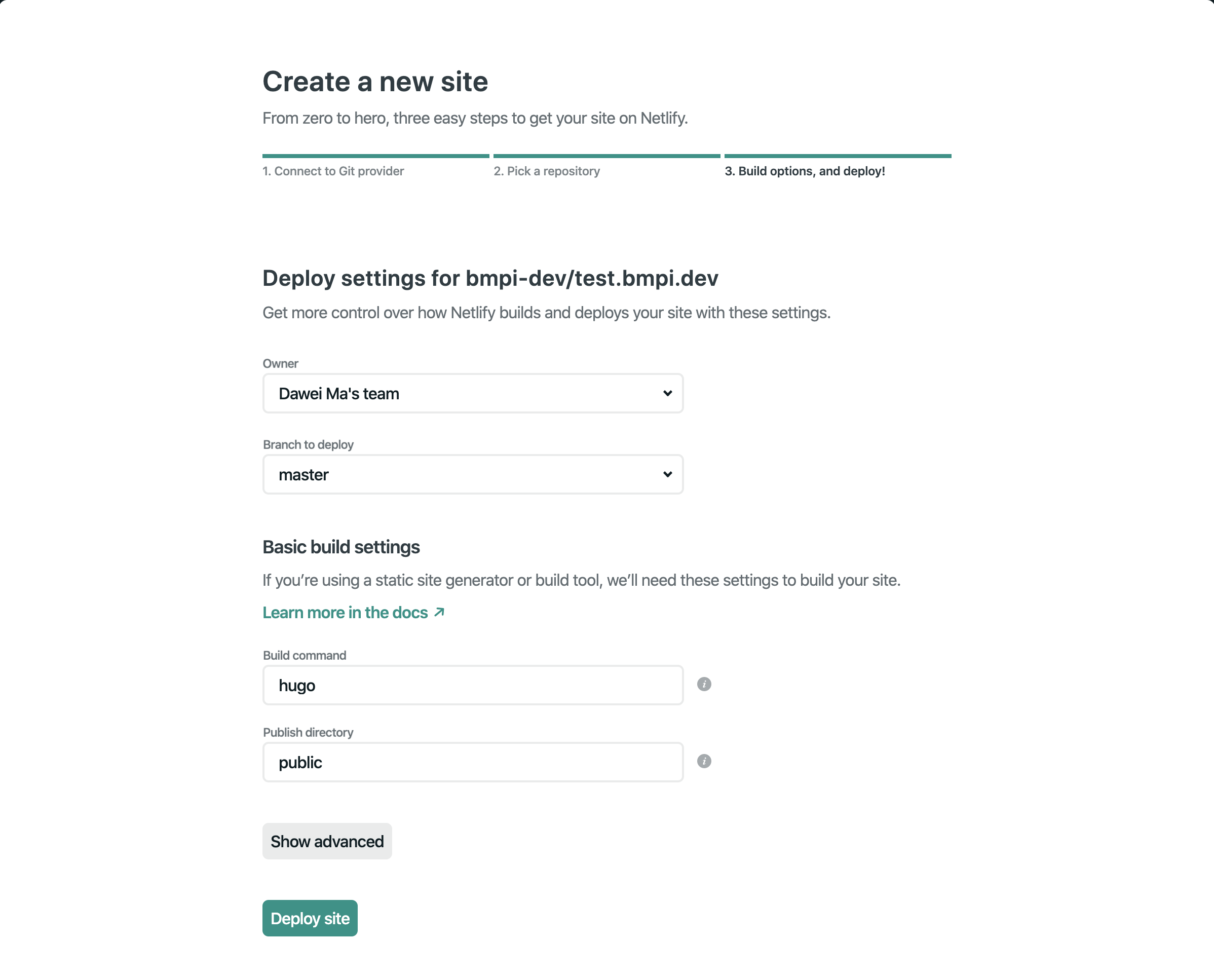The height and width of the screenshot is (980, 1214).
Task: Click the info icon beside Publish directory
Action: pos(704,761)
